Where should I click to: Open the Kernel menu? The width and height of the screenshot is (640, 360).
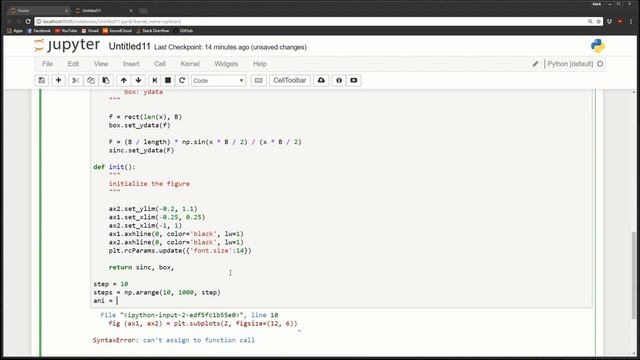pyautogui.click(x=190, y=64)
